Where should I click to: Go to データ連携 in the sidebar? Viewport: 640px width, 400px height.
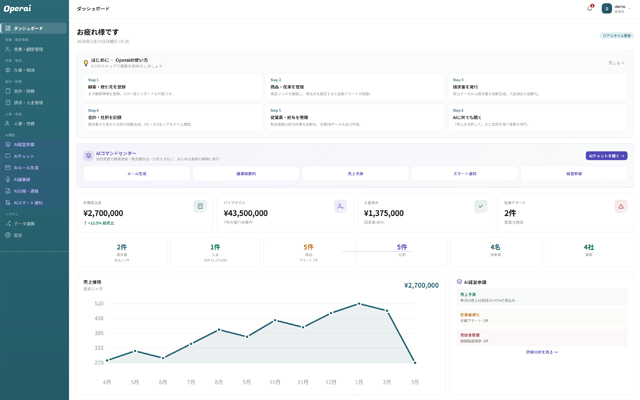click(24, 223)
